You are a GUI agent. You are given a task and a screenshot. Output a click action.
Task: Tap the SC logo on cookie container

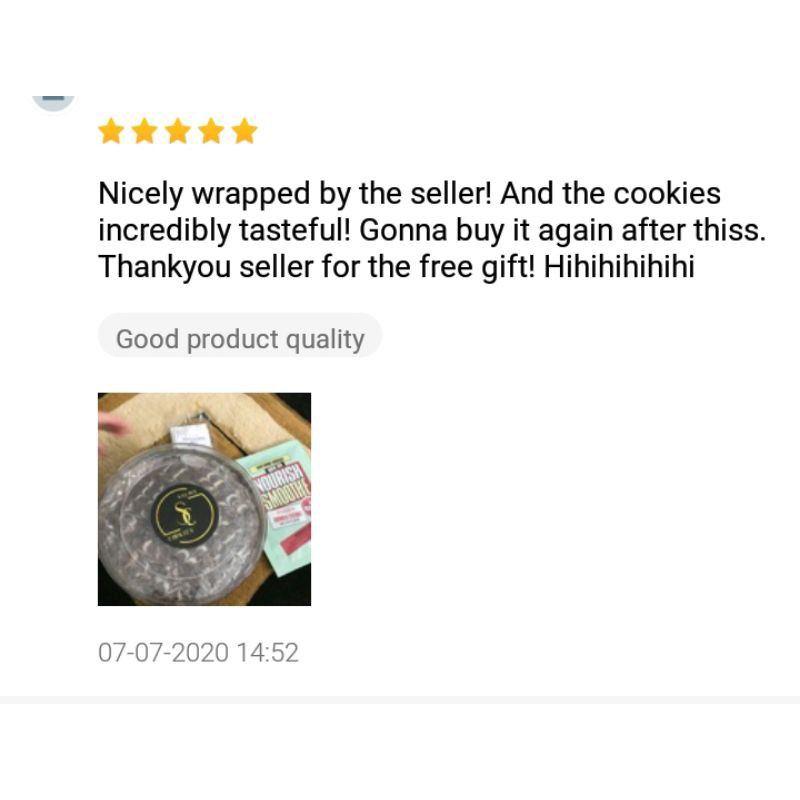186,512
